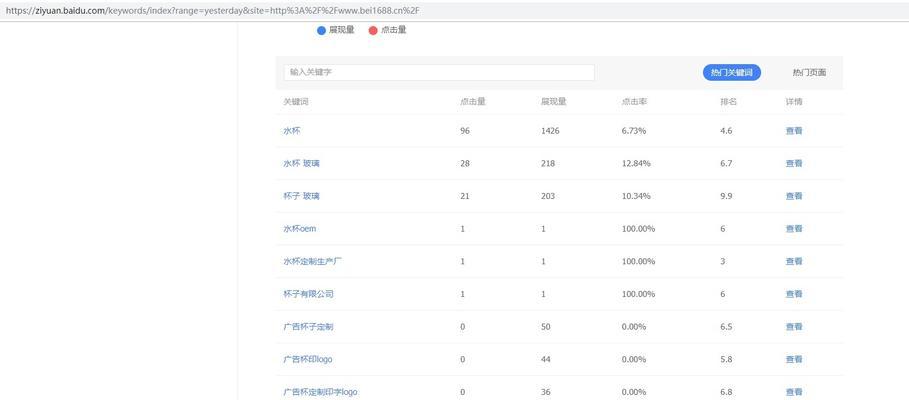Open the 水杯 keyword link
909x400 pixels.
point(292,131)
